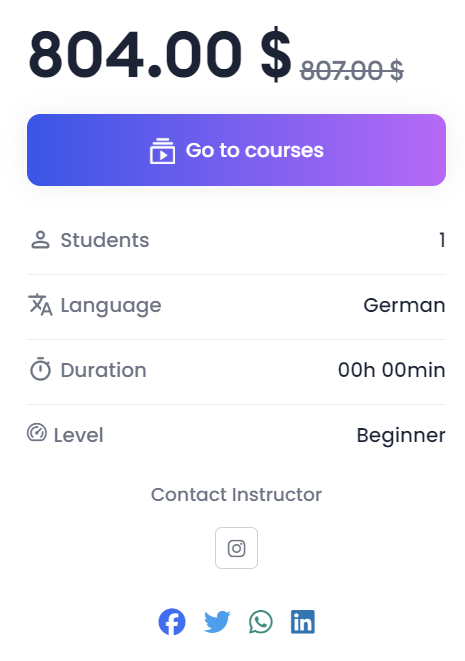Viewport: 465px width, 661px height.
Task: Share the course on Twitter
Action: (217, 621)
